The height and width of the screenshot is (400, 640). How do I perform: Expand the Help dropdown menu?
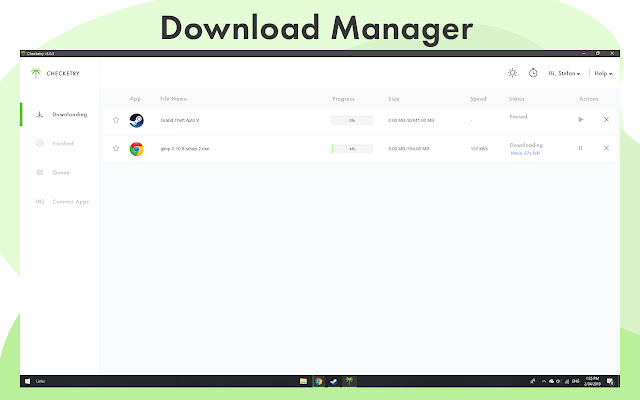603,73
